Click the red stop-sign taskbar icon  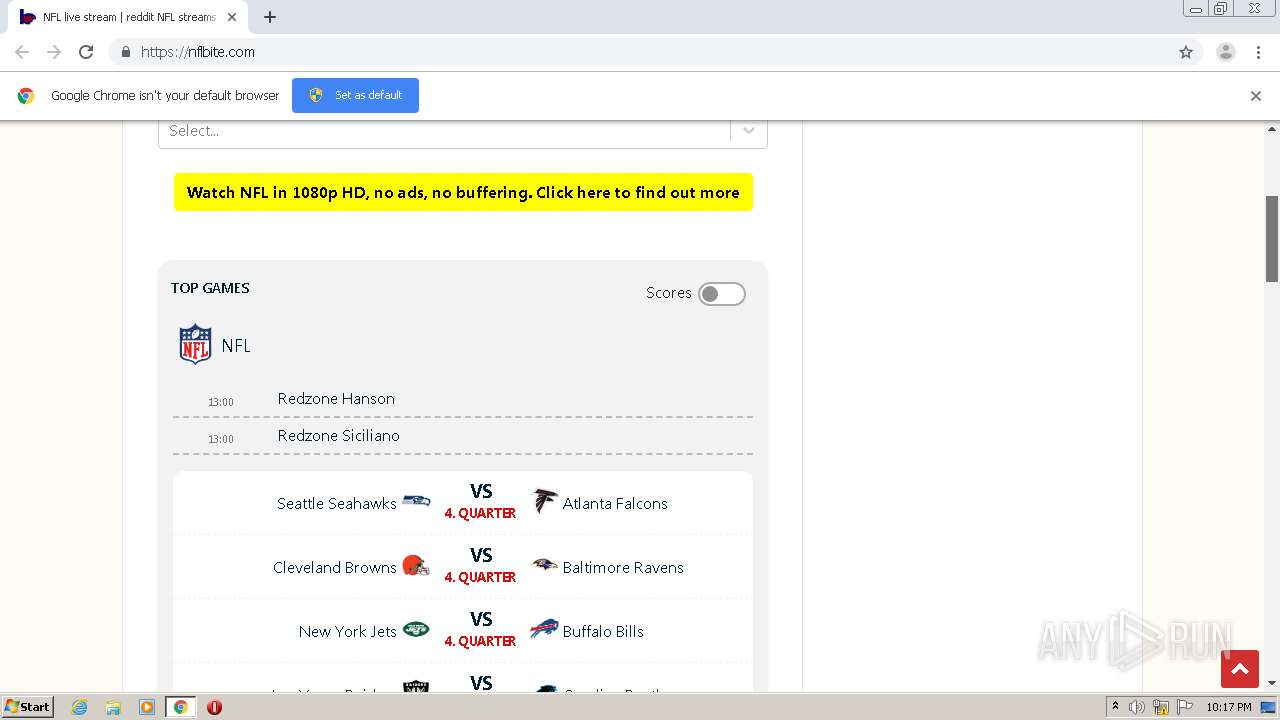(214, 707)
